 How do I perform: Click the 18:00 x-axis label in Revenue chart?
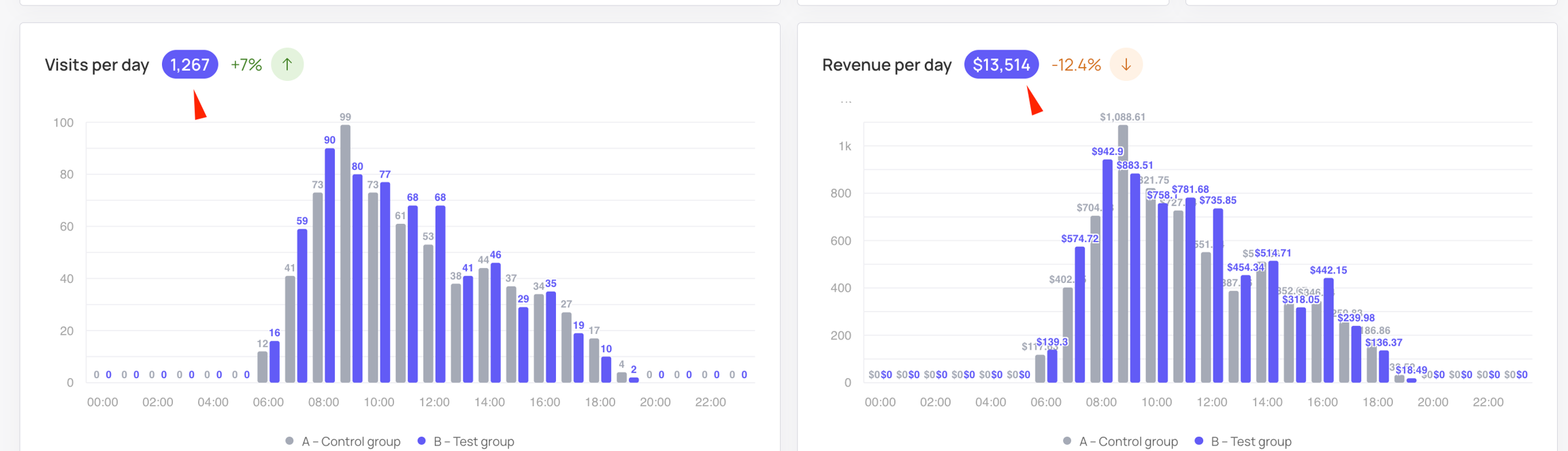[1377, 402]
